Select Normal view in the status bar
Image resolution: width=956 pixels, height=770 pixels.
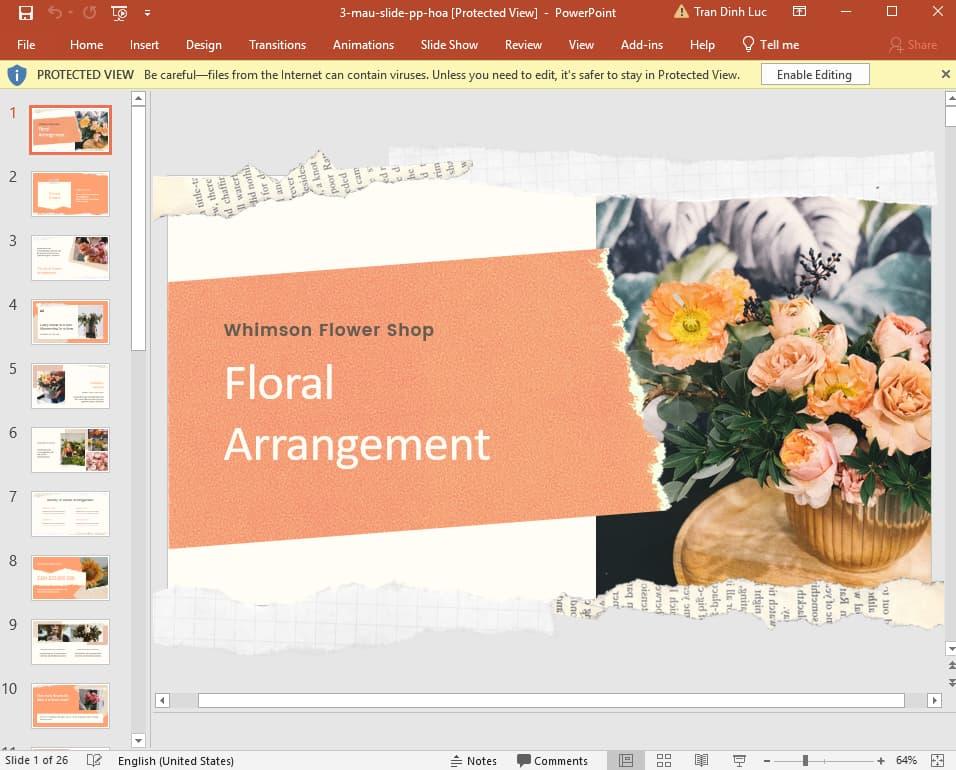click(625, 760)
